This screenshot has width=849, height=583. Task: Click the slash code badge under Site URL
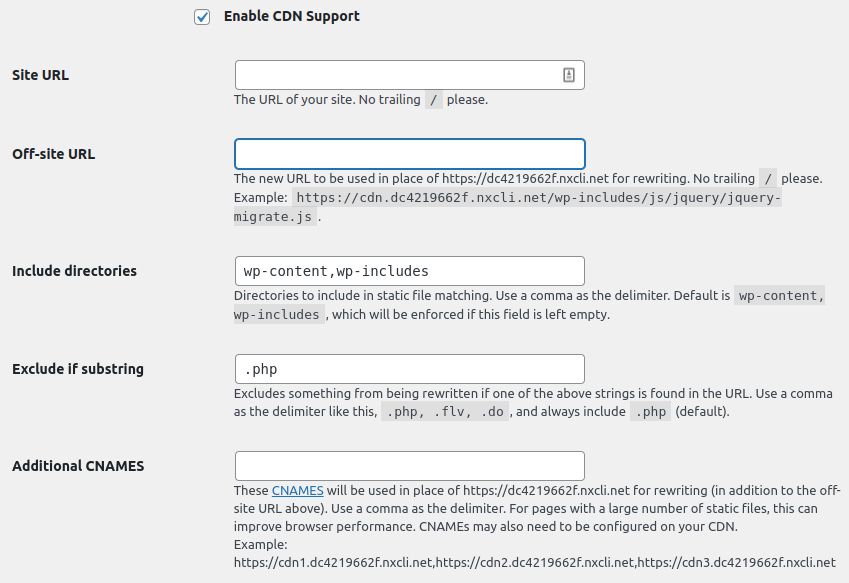tap(434, 100)
